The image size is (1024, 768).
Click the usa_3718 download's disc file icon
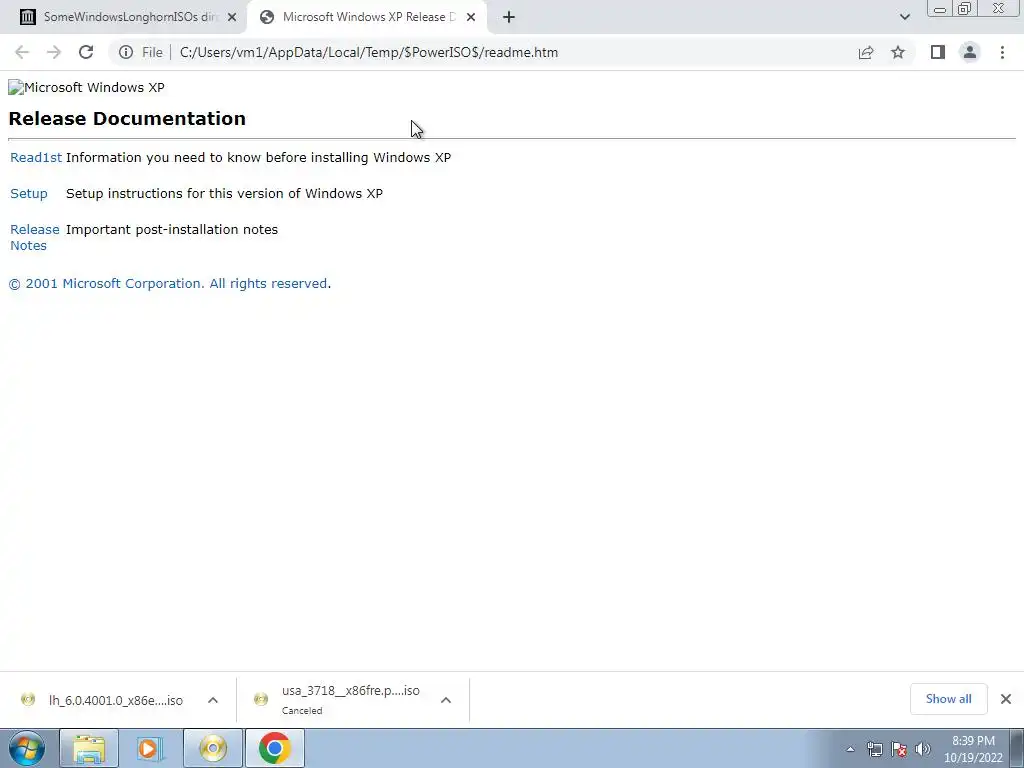[x=261, y=699]
